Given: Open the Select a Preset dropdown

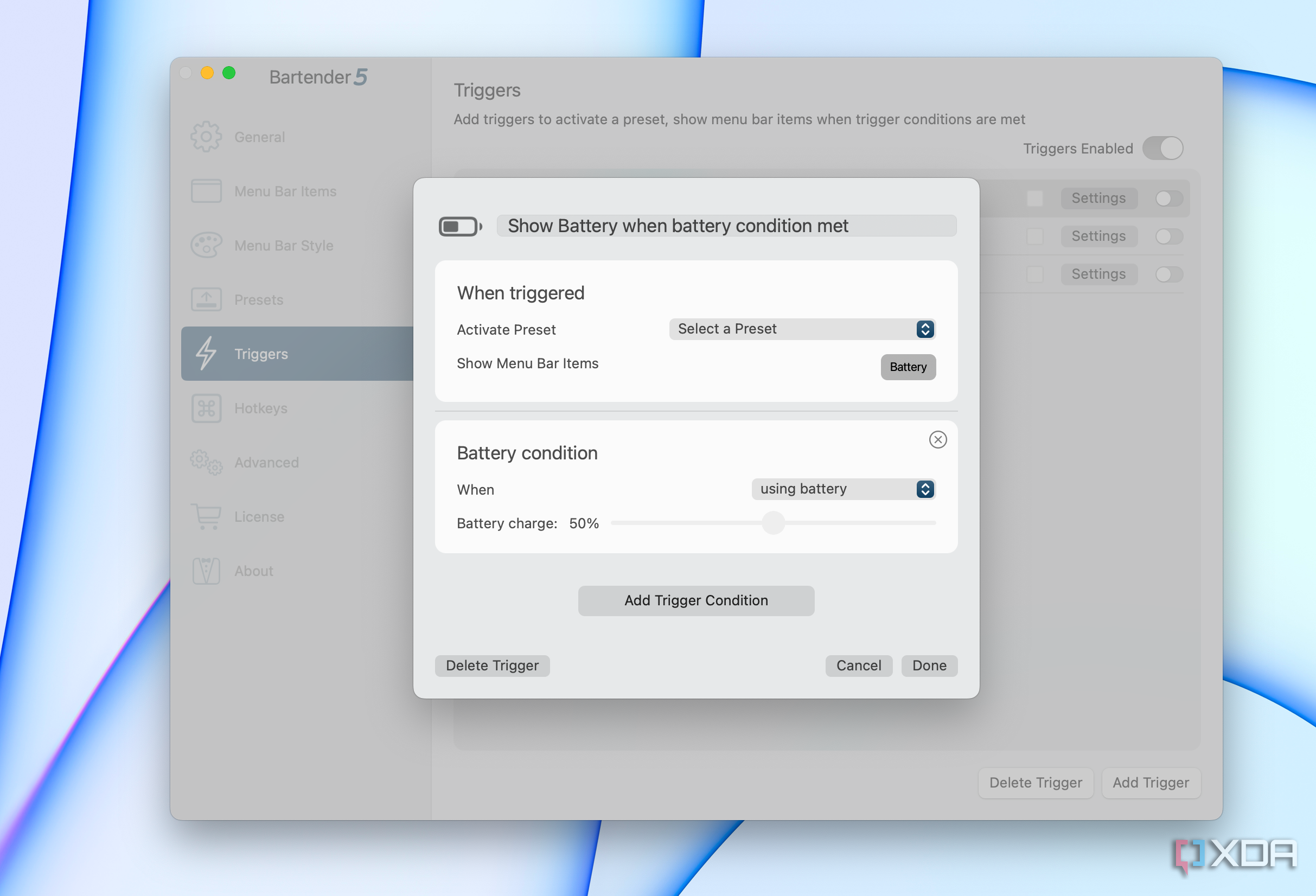Looking at the screenshot, I should tap(802, 329).
